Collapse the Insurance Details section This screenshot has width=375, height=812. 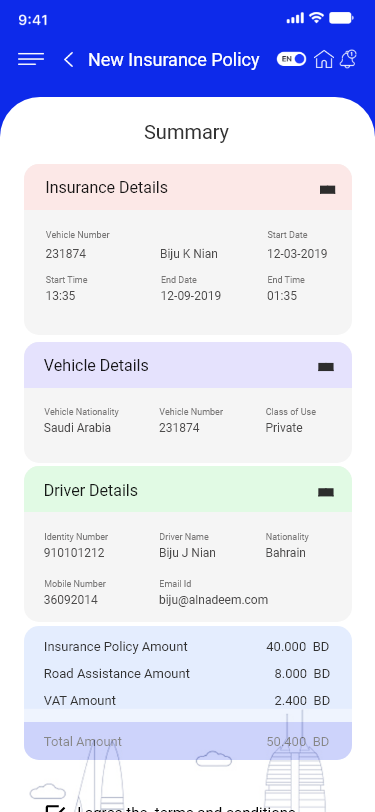pyautogui.click(x=327, y=190)
